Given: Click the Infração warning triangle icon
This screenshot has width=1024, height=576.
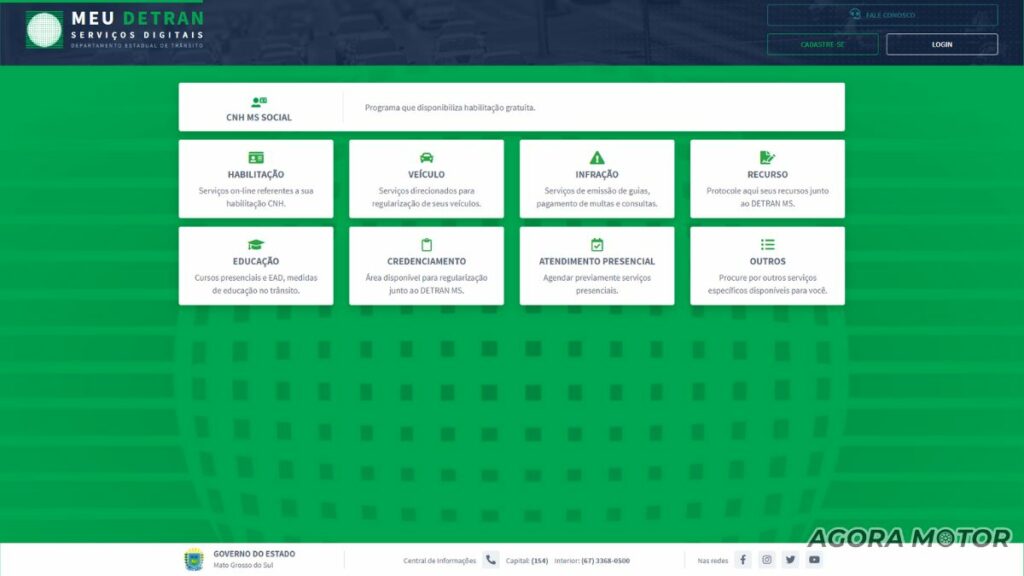Looking at the screenshot, I should coord(597,158).
